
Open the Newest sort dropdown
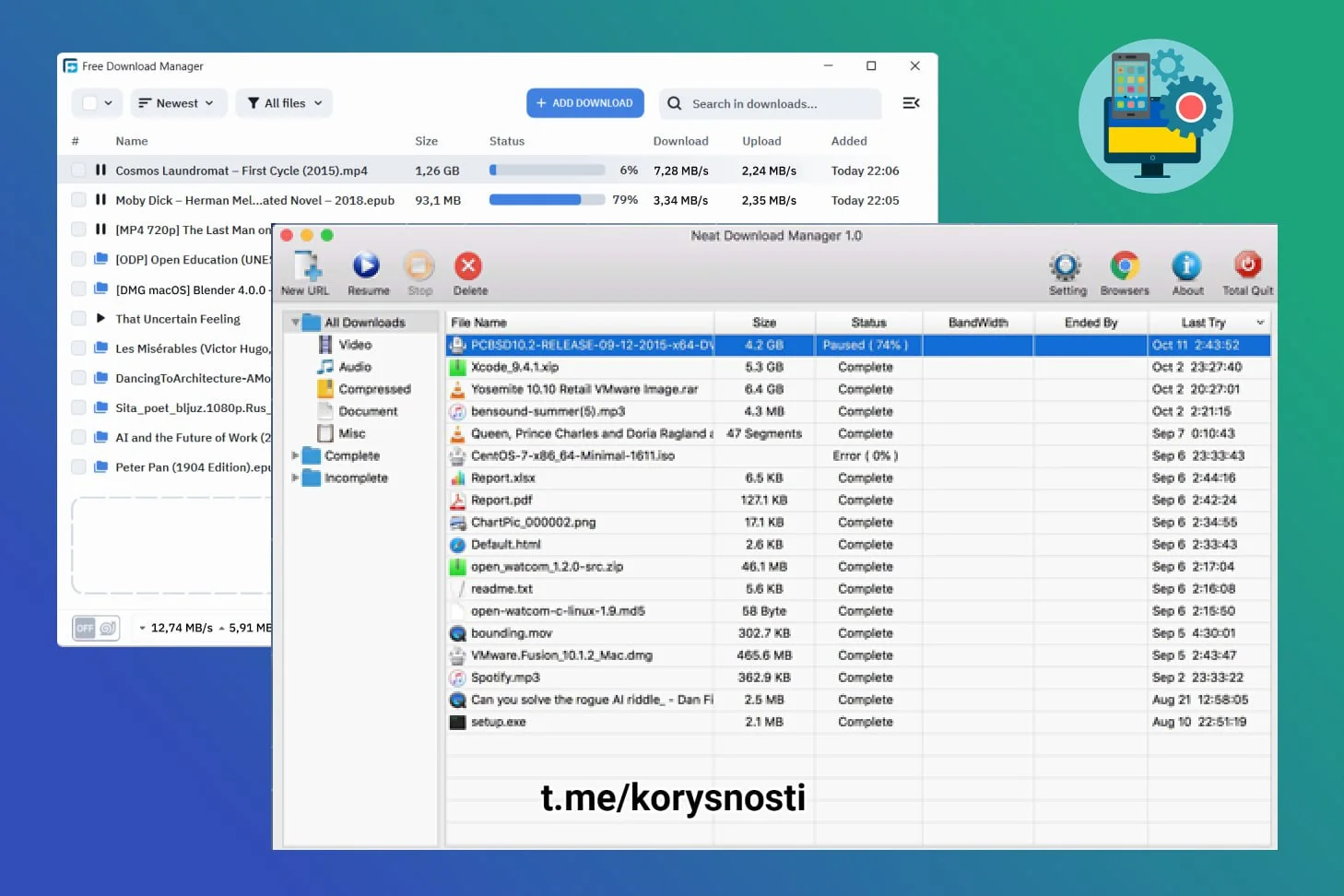(x=176, y=103)
